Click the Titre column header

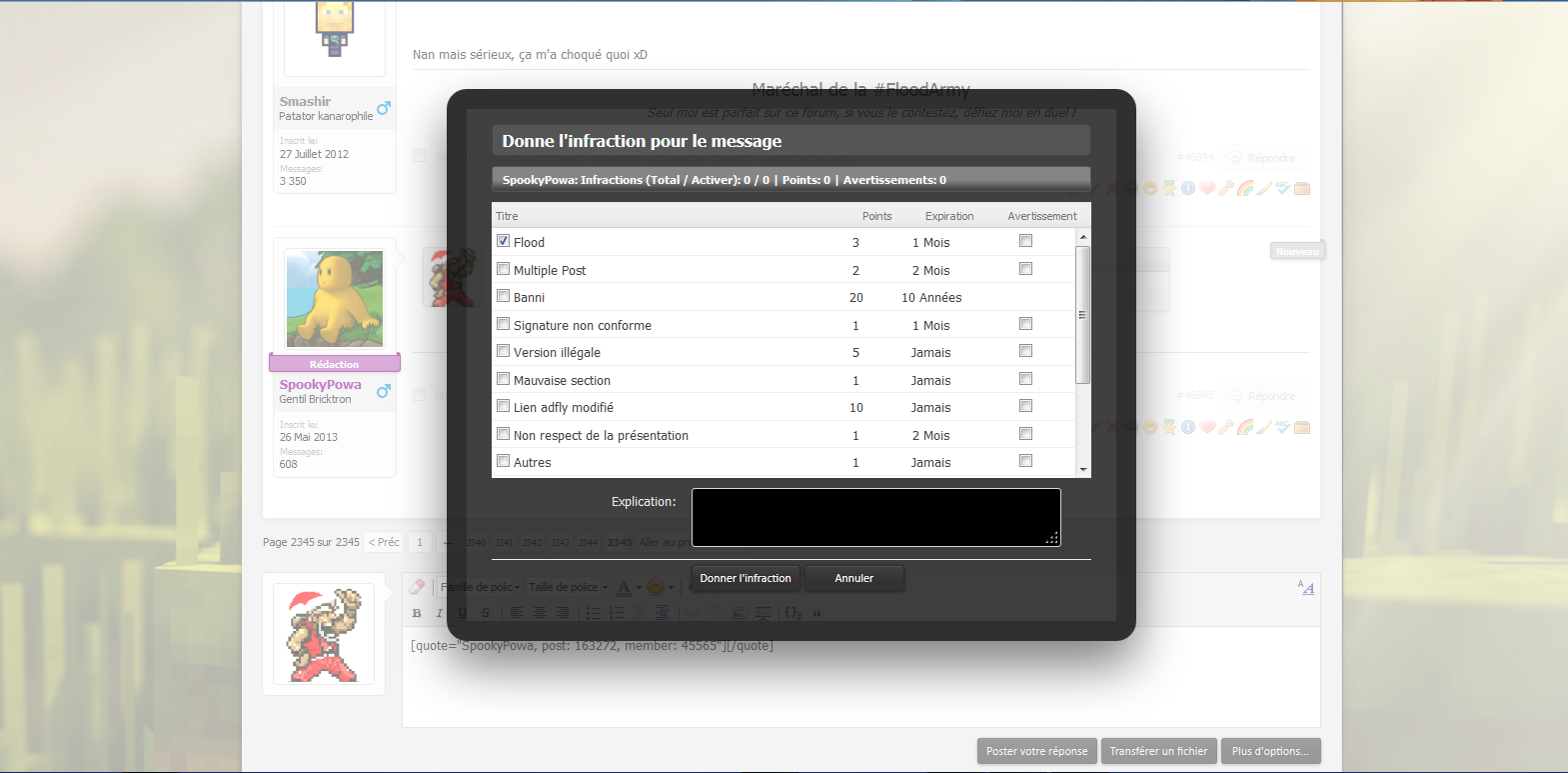pos(507,216)
